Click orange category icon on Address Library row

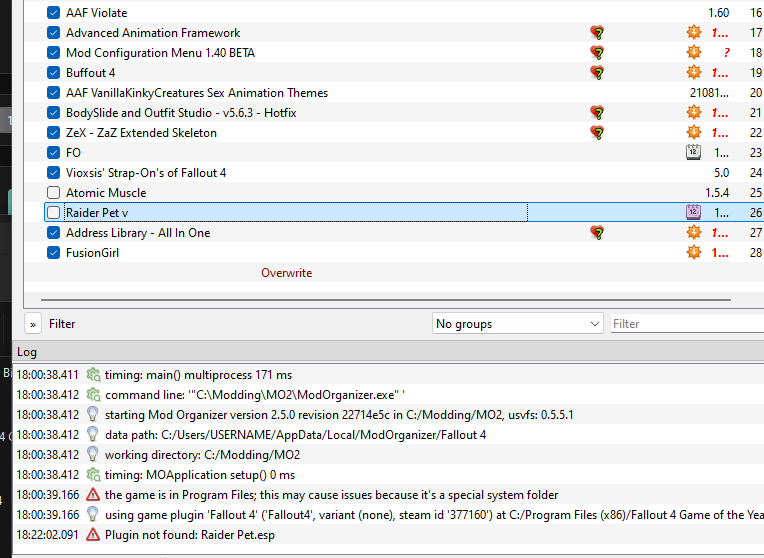click(x=694, y=232)
